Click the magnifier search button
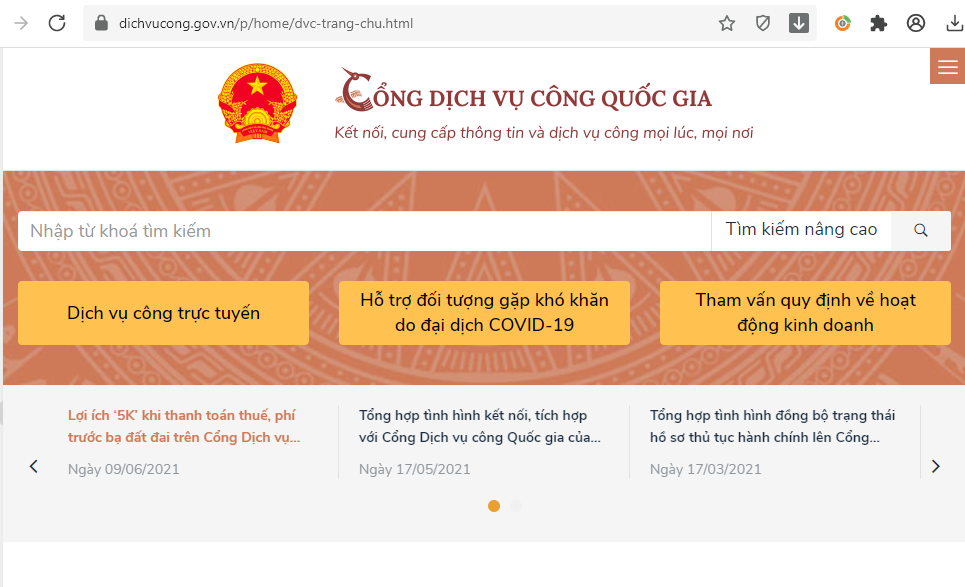This screenshot has width=965, height=587. (921, 231)
